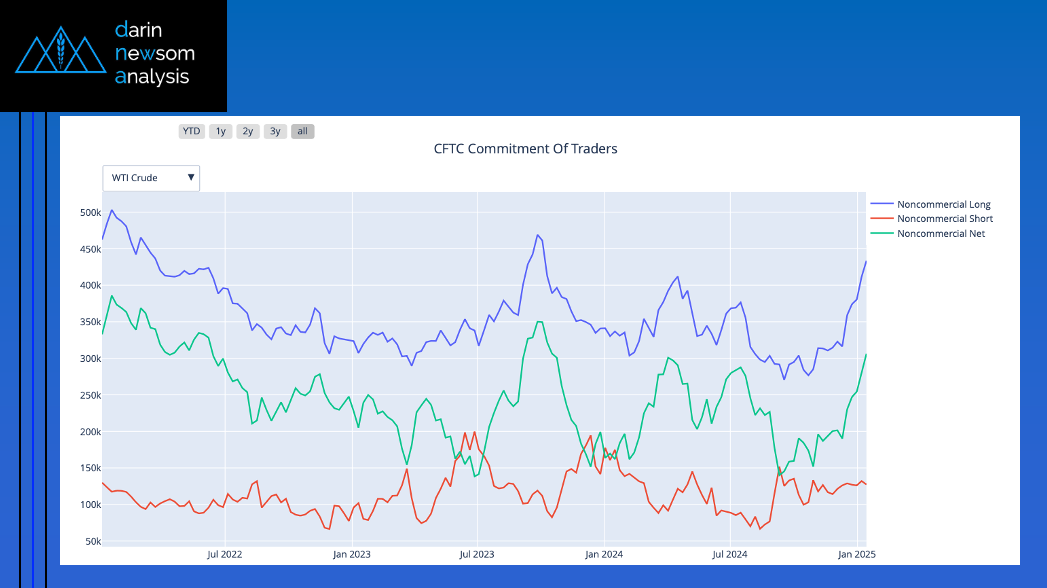Show all data with the all button

(303, 131)
